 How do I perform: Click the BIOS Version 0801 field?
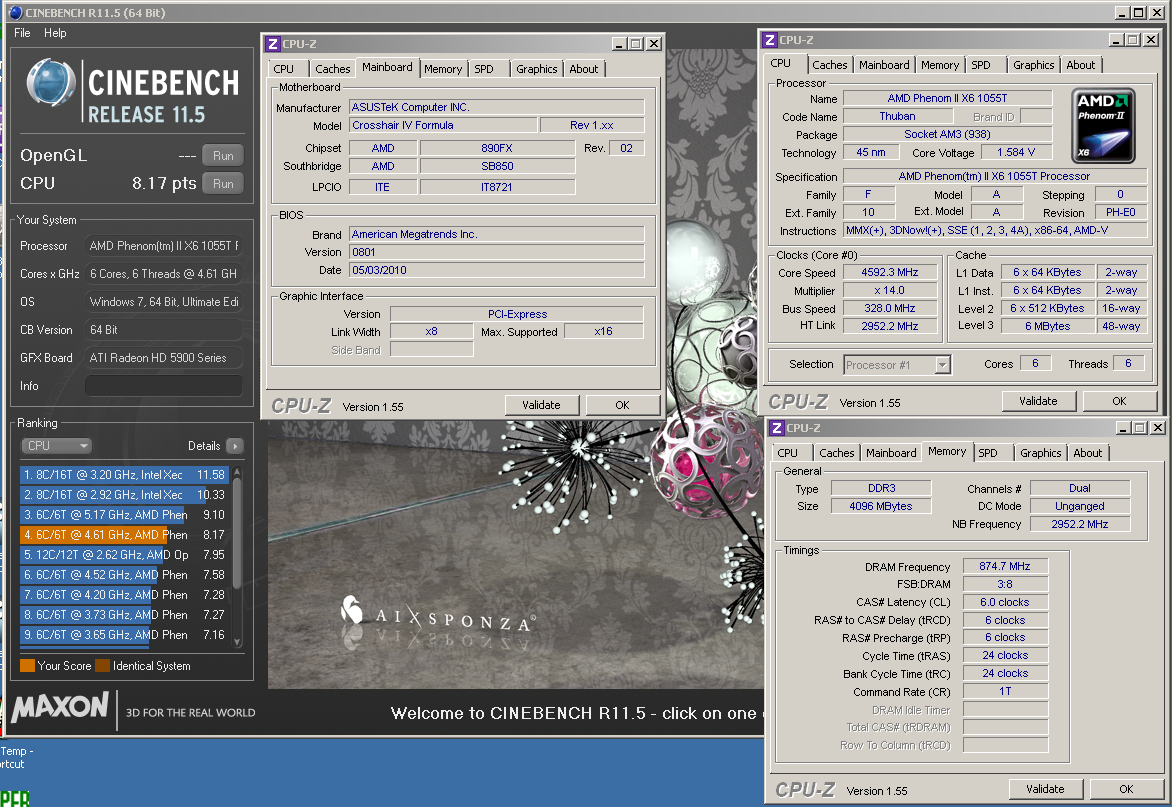[x=496, y=253]
